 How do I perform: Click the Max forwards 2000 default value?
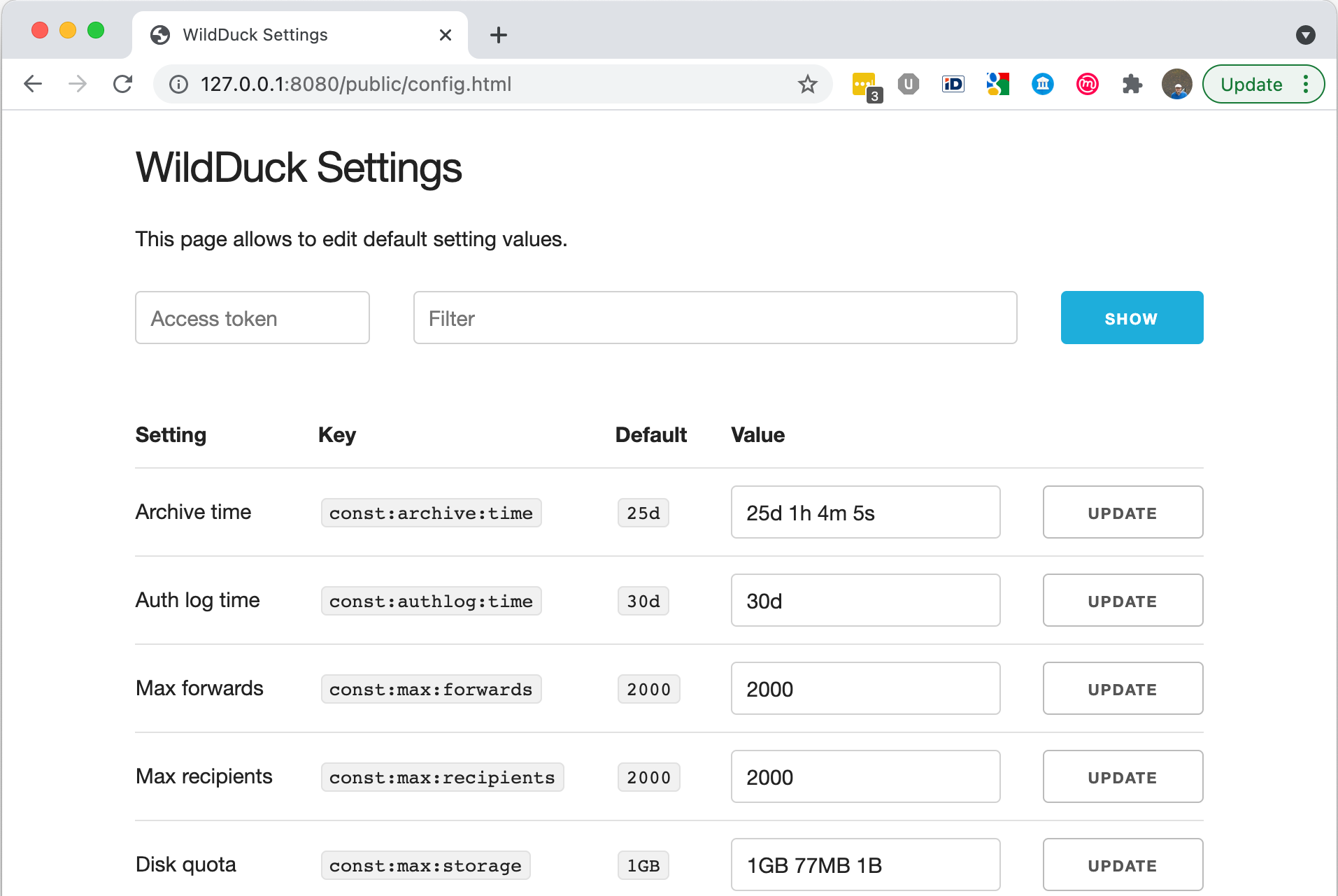[x=649, y=689]
